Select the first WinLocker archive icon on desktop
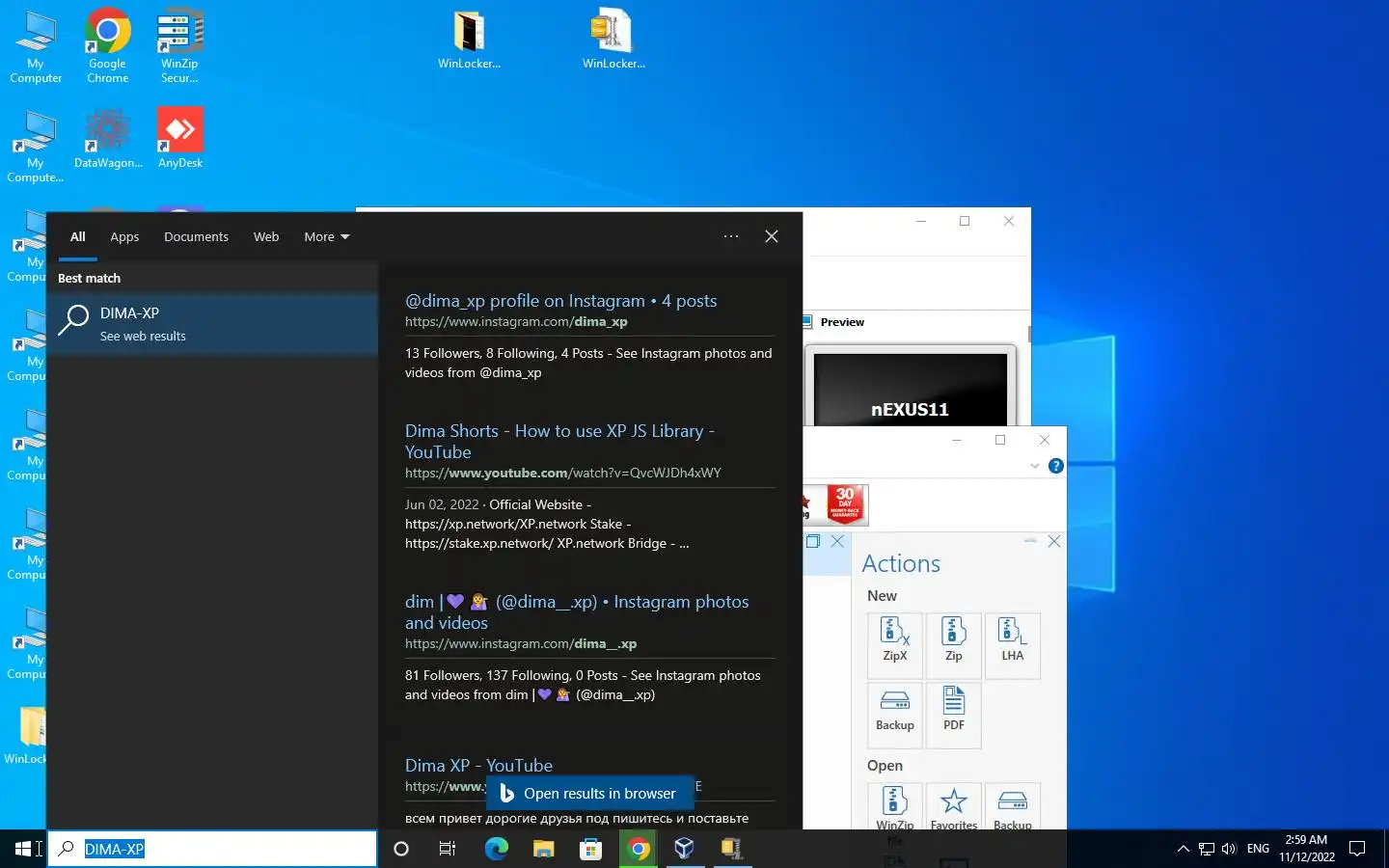1389x868 pixels. tap(469, 39)
